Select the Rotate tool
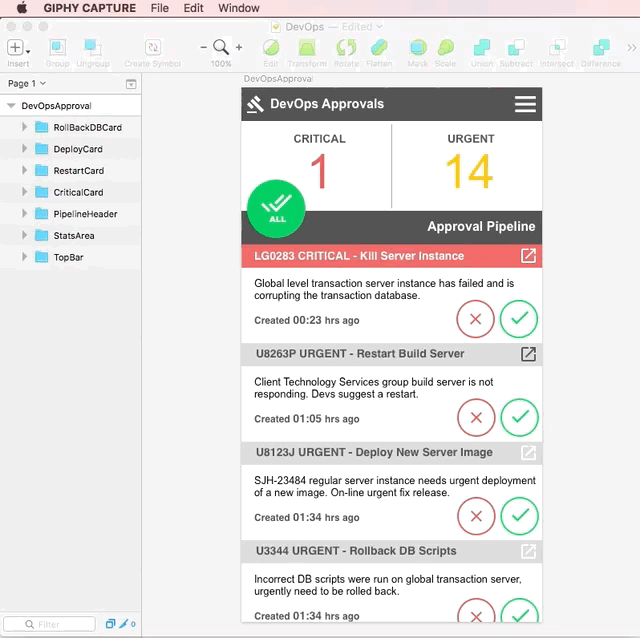Image resolution: width=640 pixels, height=638 pixels. [346, 48]
